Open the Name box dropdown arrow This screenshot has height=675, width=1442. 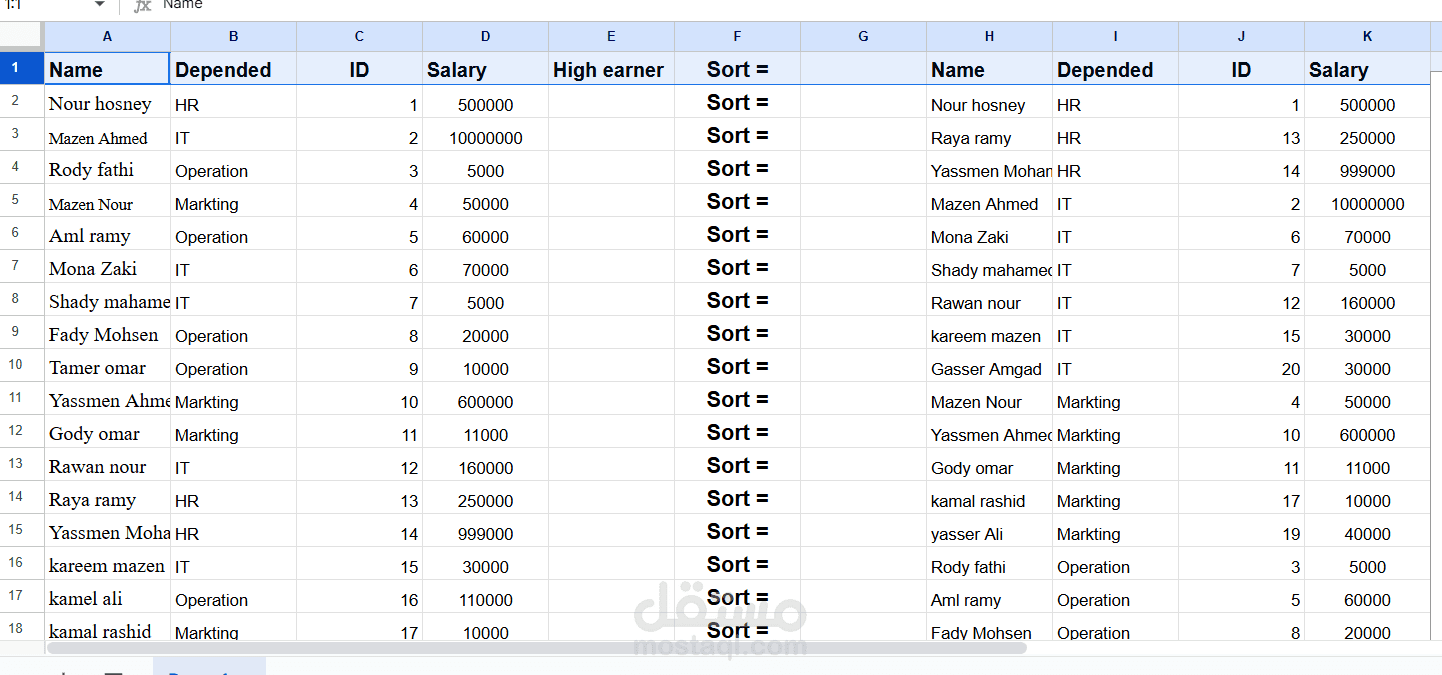(x=99, y=5)
